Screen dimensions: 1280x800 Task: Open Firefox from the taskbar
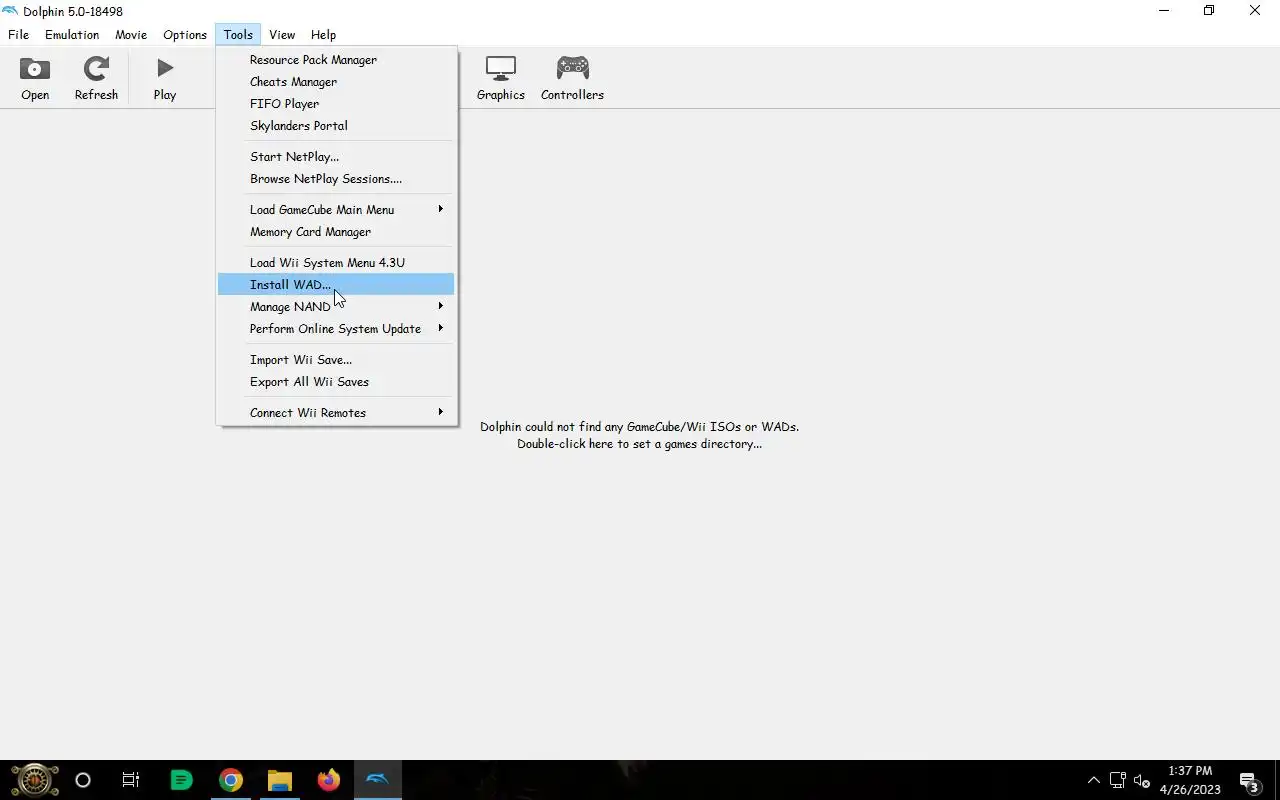click(x=328, y=780)
